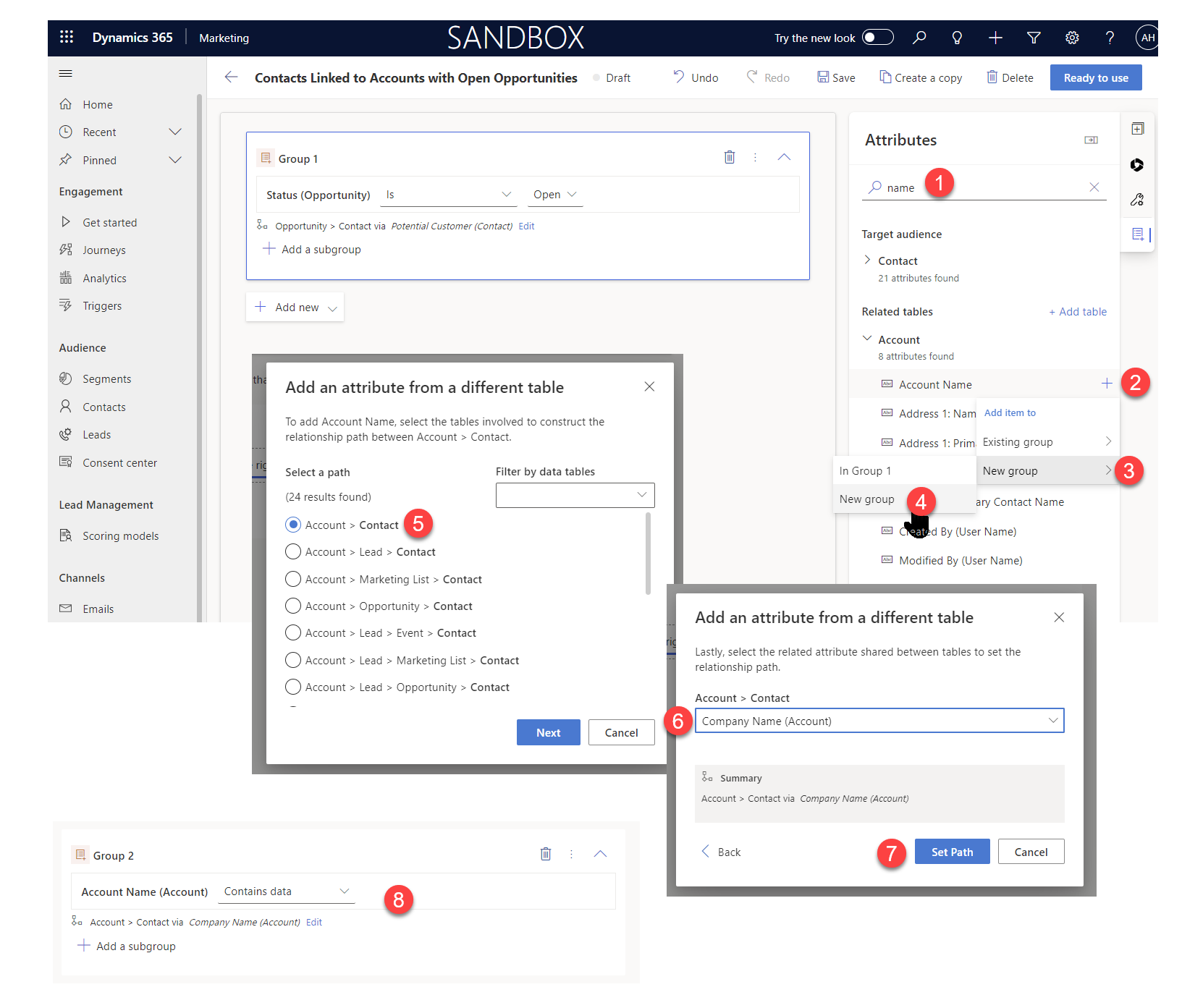The image size is (1182, 1008).
Task: Delete Group 1 using its trash icon
Action: tap(730, 157)
